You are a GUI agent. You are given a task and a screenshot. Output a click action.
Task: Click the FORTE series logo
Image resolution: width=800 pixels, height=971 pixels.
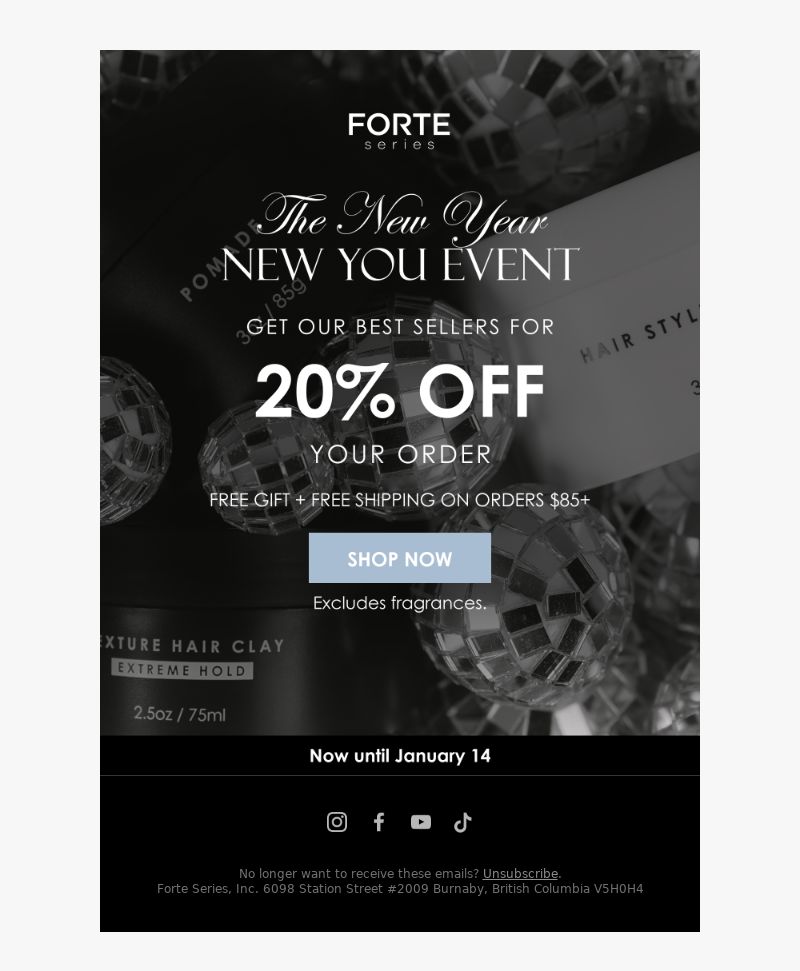click(x=399, y=131)
